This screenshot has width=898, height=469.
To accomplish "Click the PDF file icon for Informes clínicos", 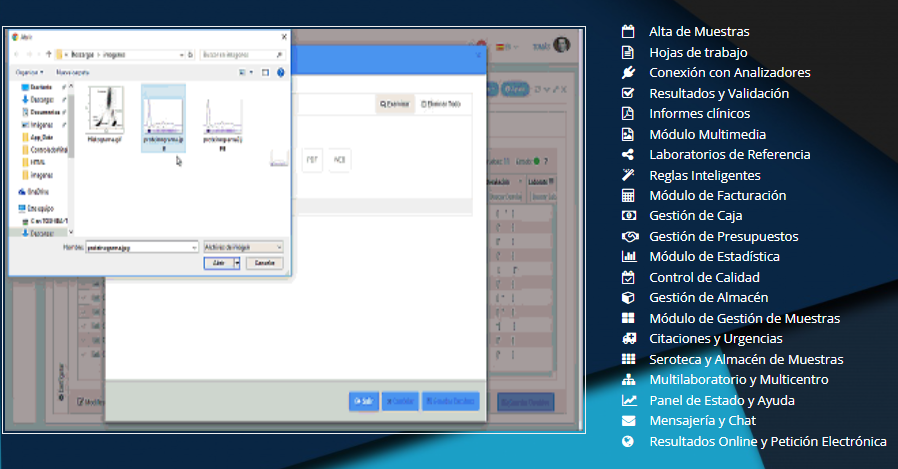I will point(628,113).
